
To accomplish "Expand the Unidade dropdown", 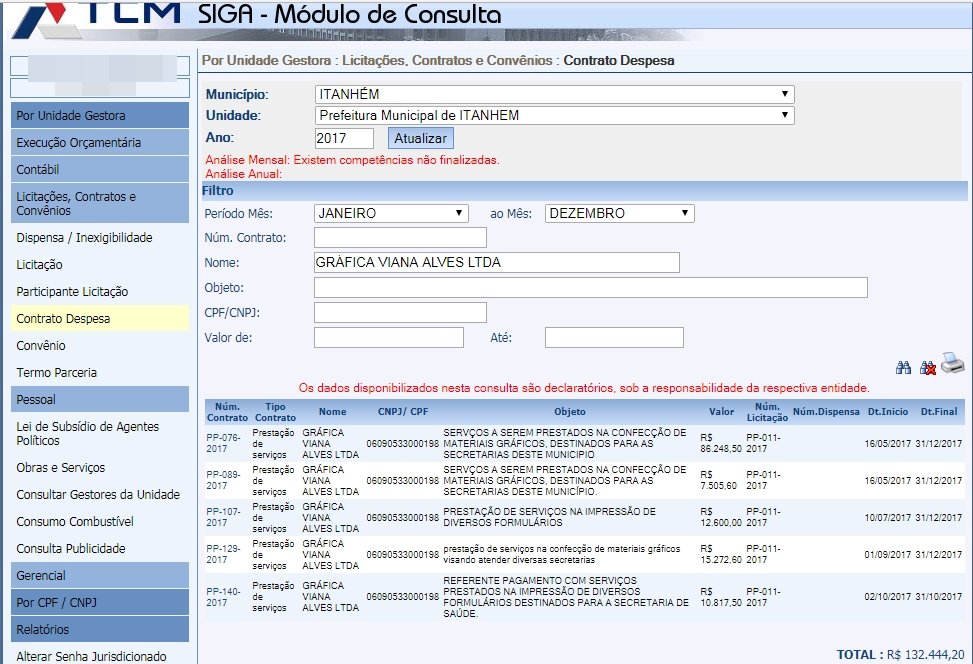I will pyautogui.click(x=554, y=115).
